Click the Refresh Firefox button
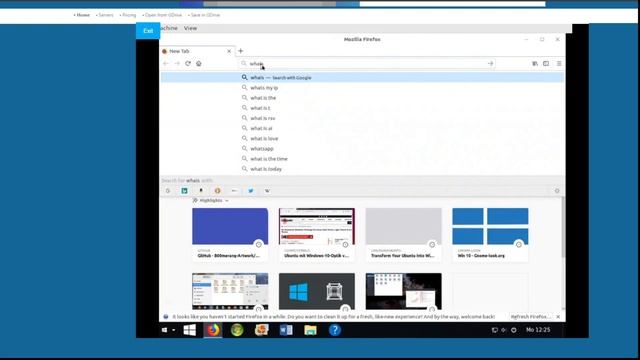Screen dimensions: 640x360 (530, 317)
